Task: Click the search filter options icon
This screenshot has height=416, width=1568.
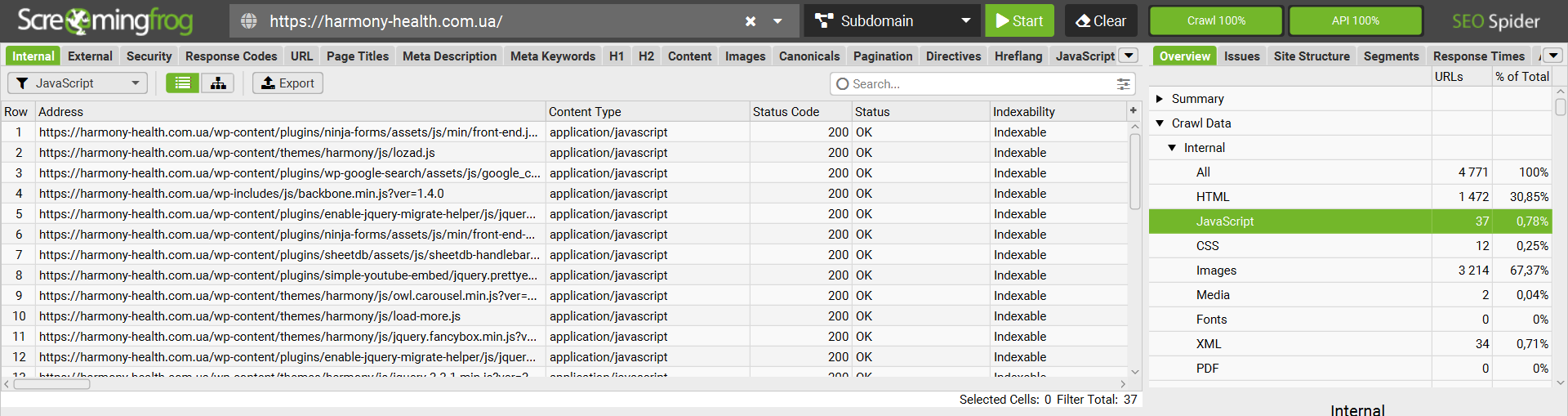Action: pyautogui.click(x=1124, y=84)
